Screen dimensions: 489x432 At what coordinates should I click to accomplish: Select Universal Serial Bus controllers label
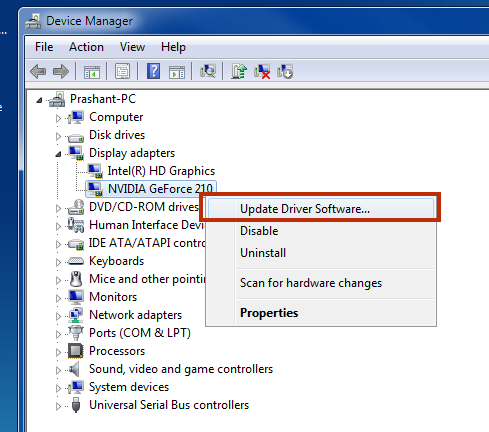tap(169, 405)
